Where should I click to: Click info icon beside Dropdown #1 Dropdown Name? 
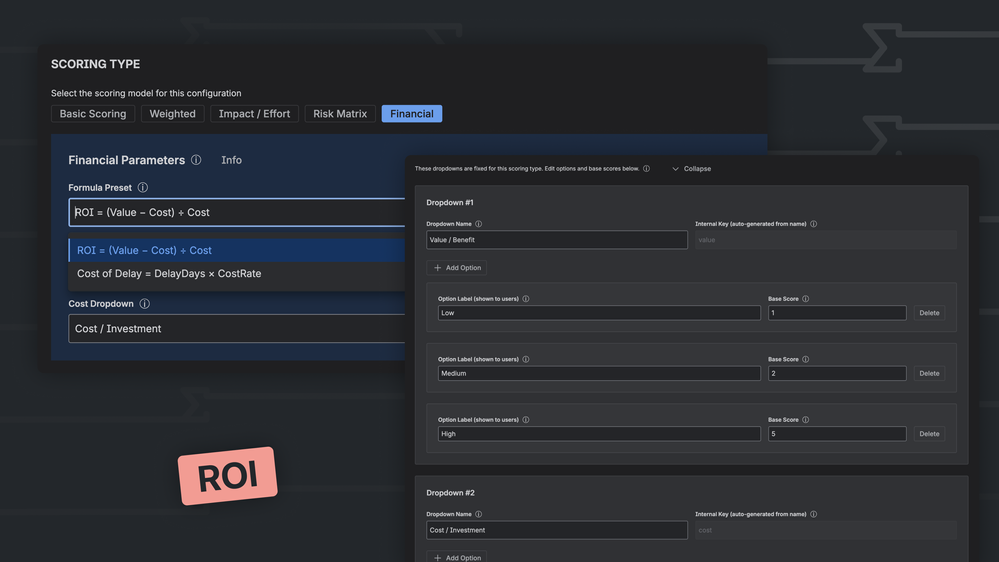[x=478, y=224]
